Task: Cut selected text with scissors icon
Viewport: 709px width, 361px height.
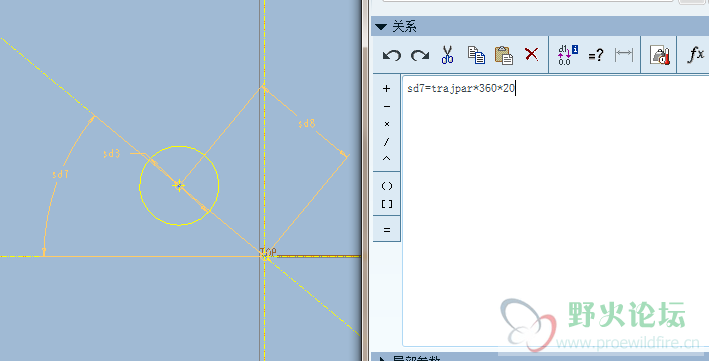Action: [x=447, y=55]
